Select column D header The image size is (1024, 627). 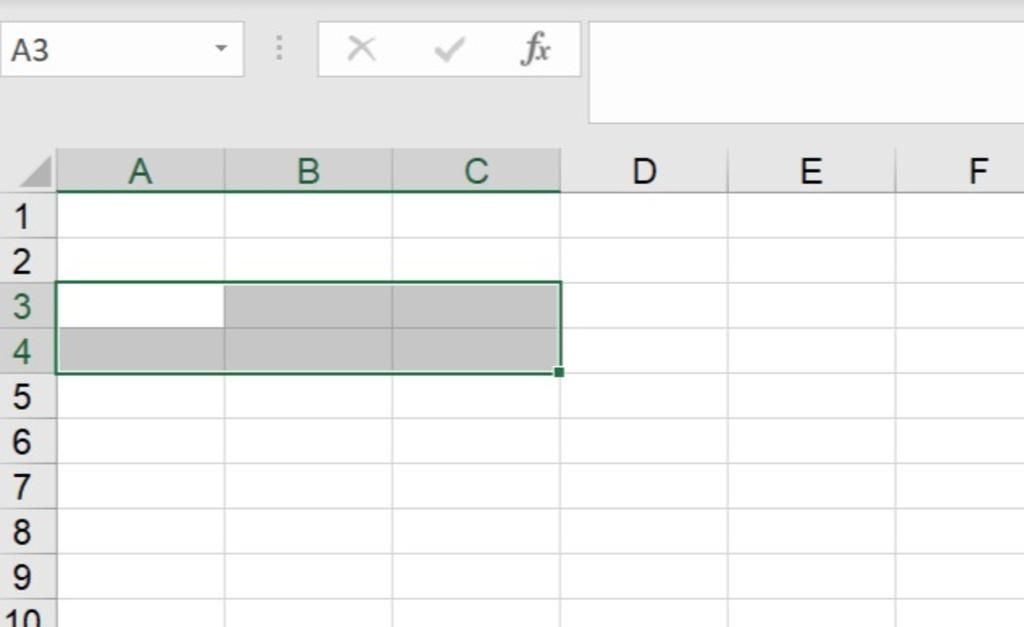point(644,171)
